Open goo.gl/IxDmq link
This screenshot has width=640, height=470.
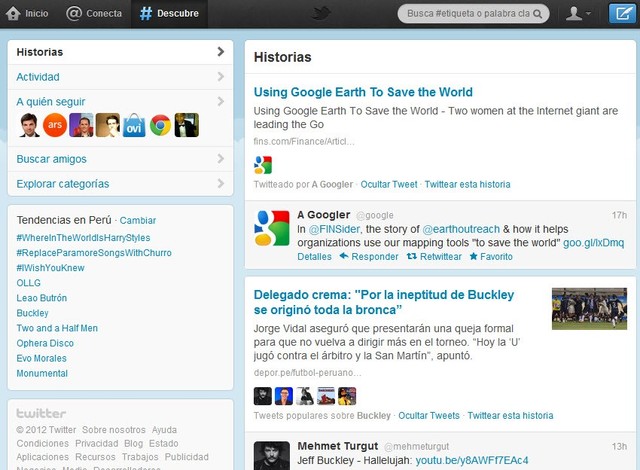[593, 243]
